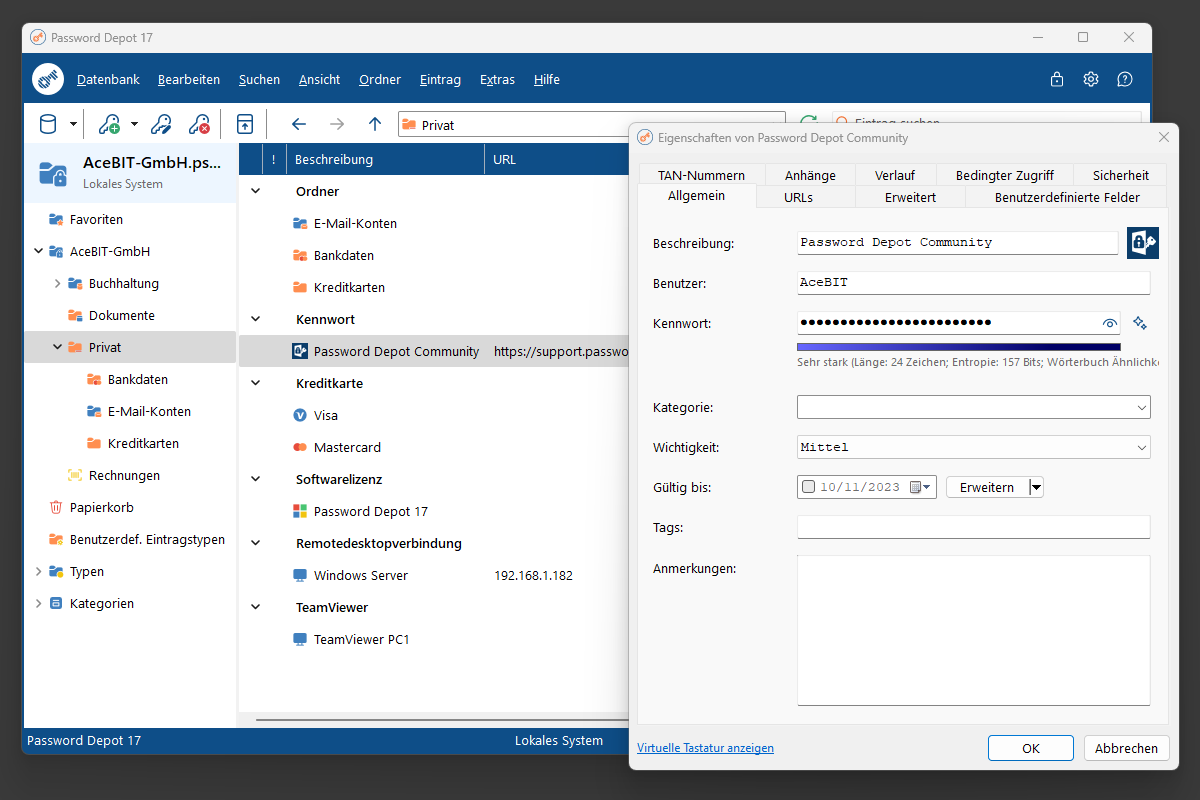Viewport: 1200px width, 800px height.
Task: Switch to the Sicherheit tab
Action: point(1120,174)
